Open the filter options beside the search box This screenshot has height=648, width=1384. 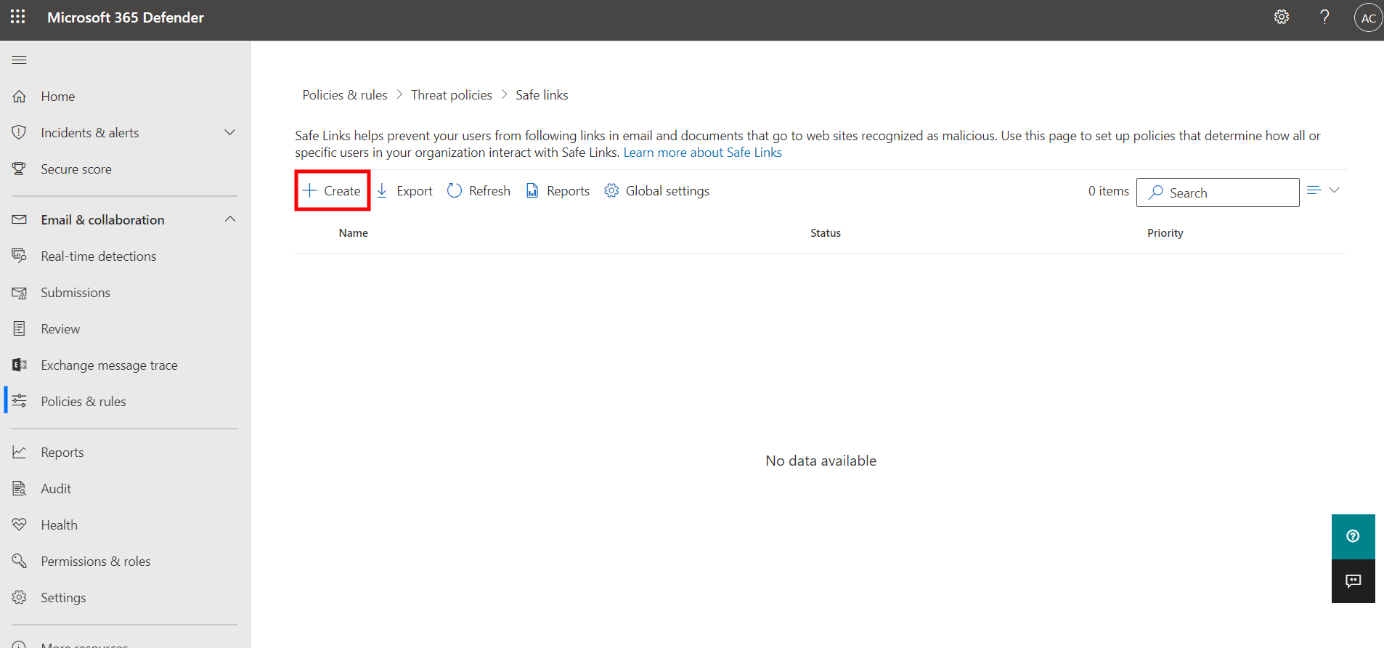point(1314,190)
